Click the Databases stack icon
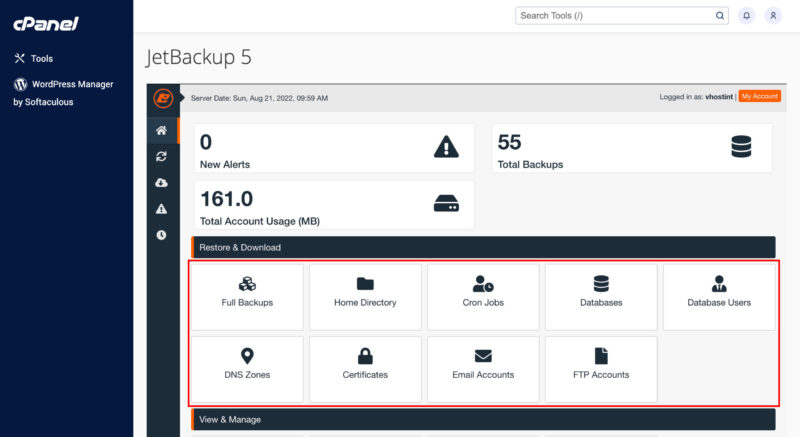 tap(601, 284)
